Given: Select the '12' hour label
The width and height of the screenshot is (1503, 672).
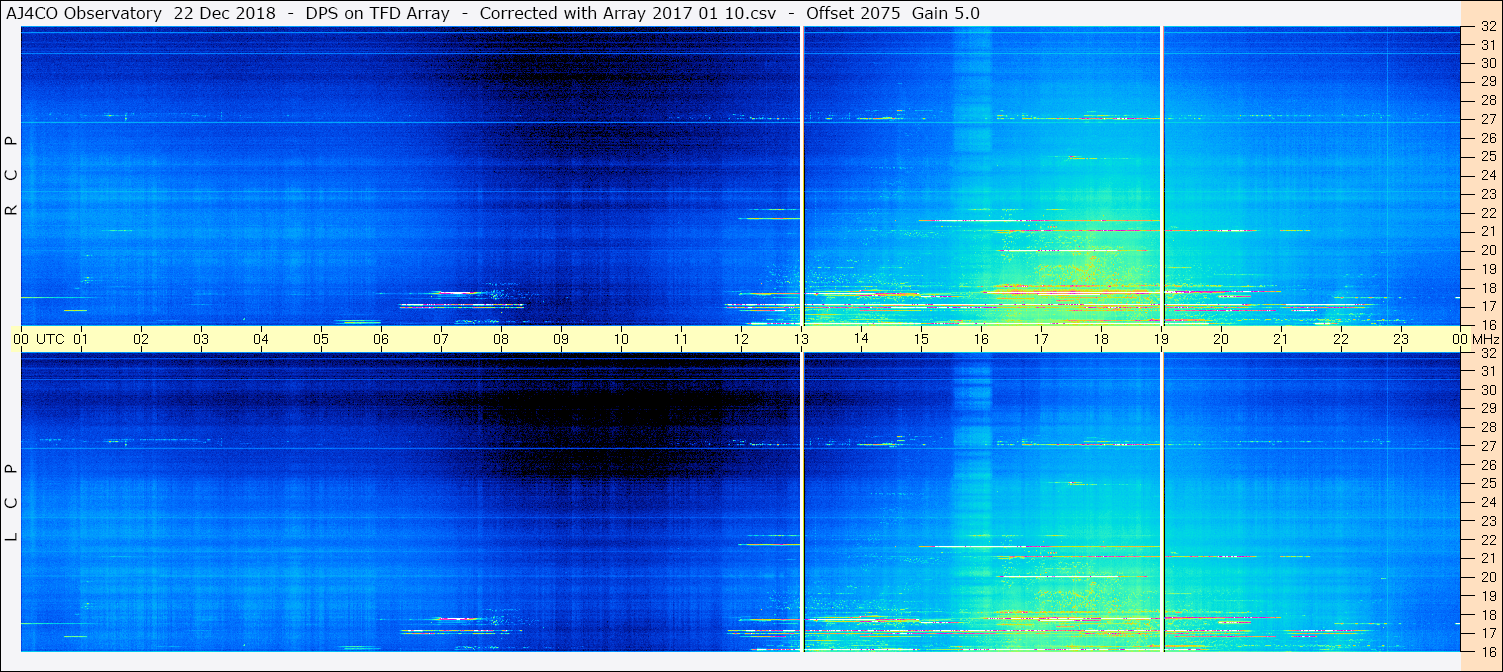Looking at the screenshot, I should coord(741,339).
